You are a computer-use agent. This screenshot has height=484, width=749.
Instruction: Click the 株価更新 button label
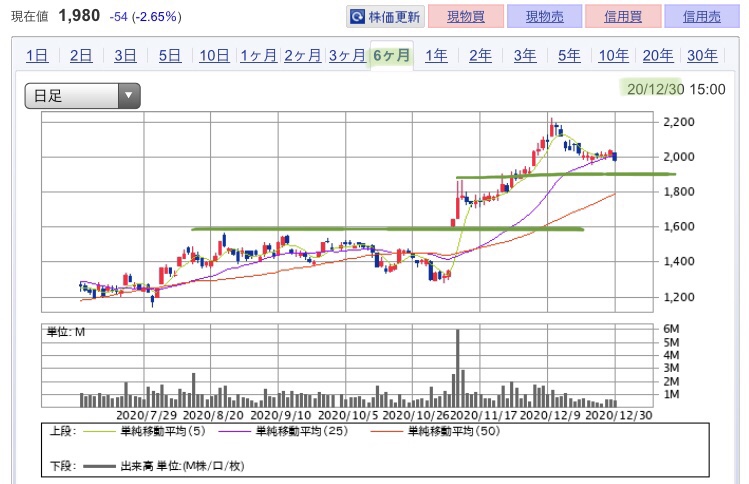pos(394,17)
